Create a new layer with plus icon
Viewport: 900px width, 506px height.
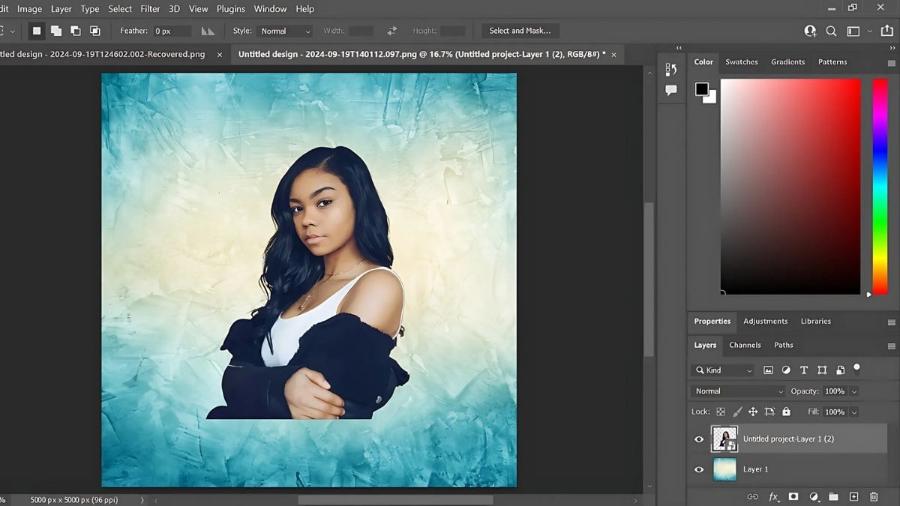tap(853, 497)
